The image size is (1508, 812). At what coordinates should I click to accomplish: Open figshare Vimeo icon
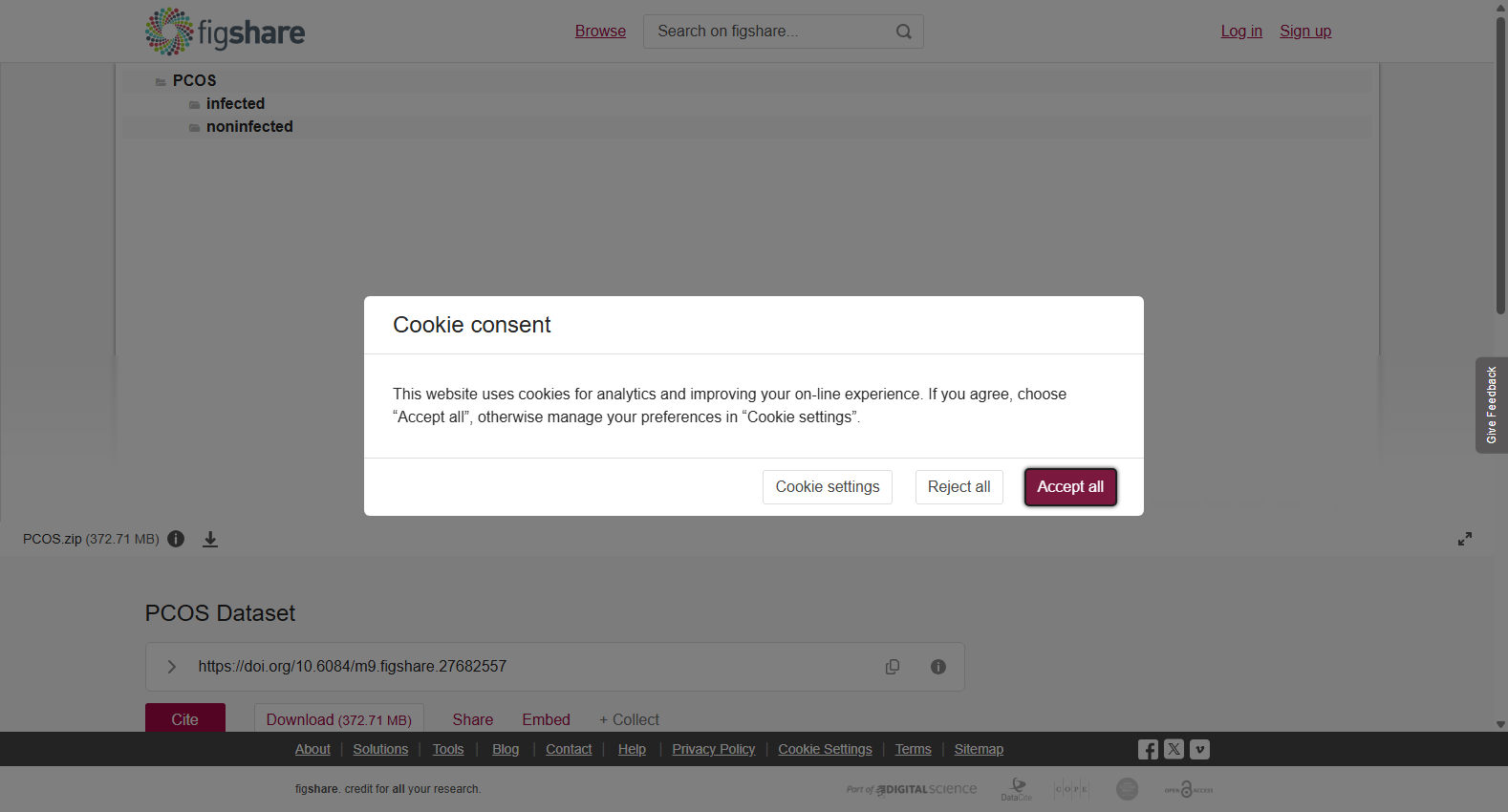click(1200, 749)
